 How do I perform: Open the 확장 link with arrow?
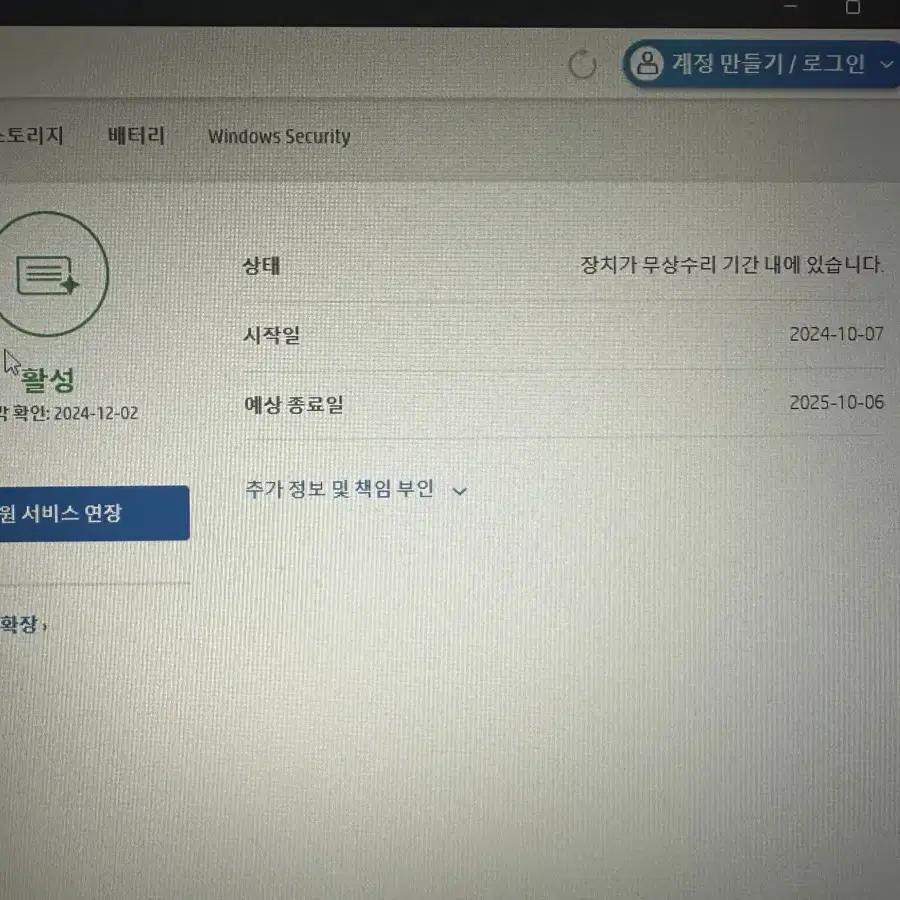(x=24, y=624)
